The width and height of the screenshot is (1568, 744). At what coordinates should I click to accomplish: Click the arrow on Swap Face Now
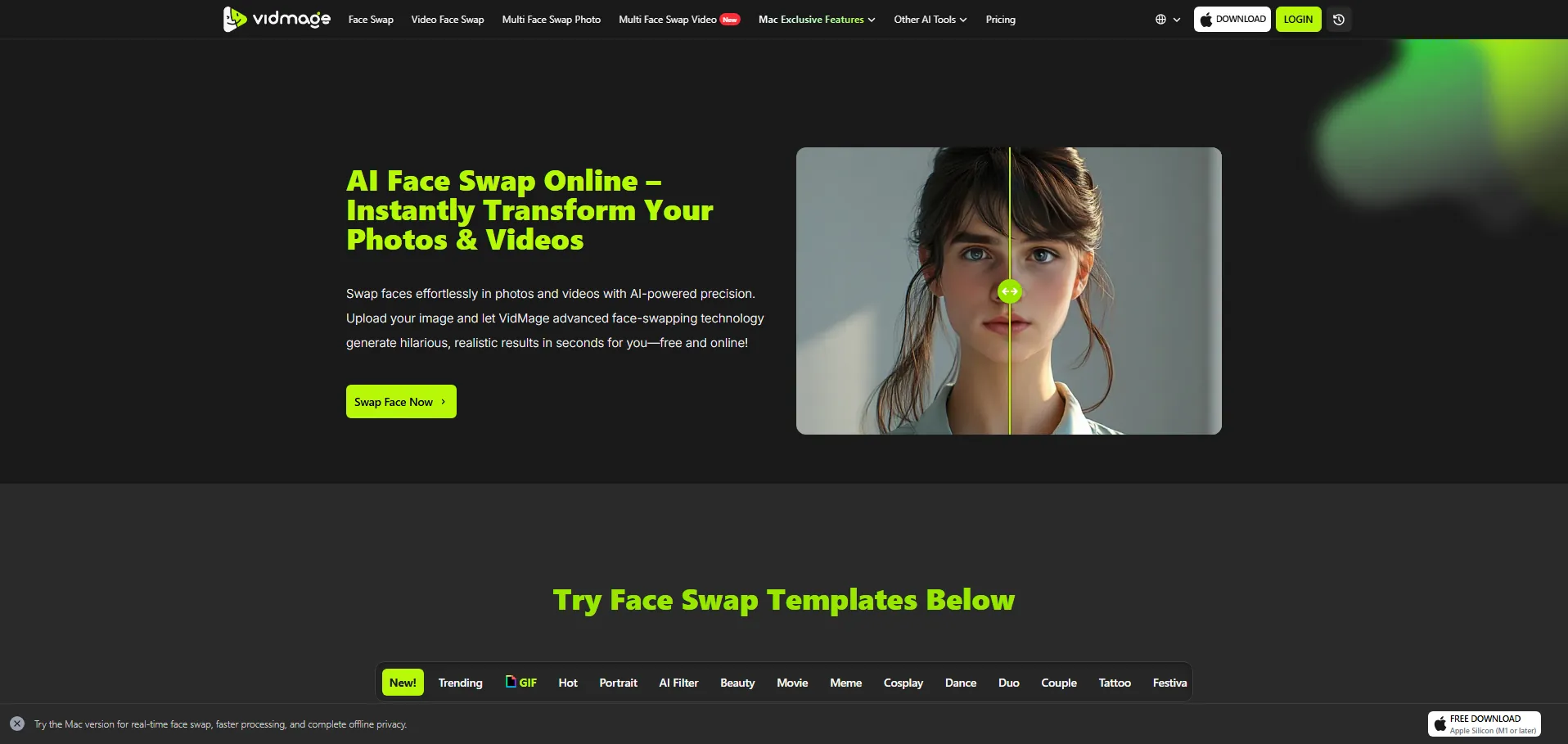point(444,402)
